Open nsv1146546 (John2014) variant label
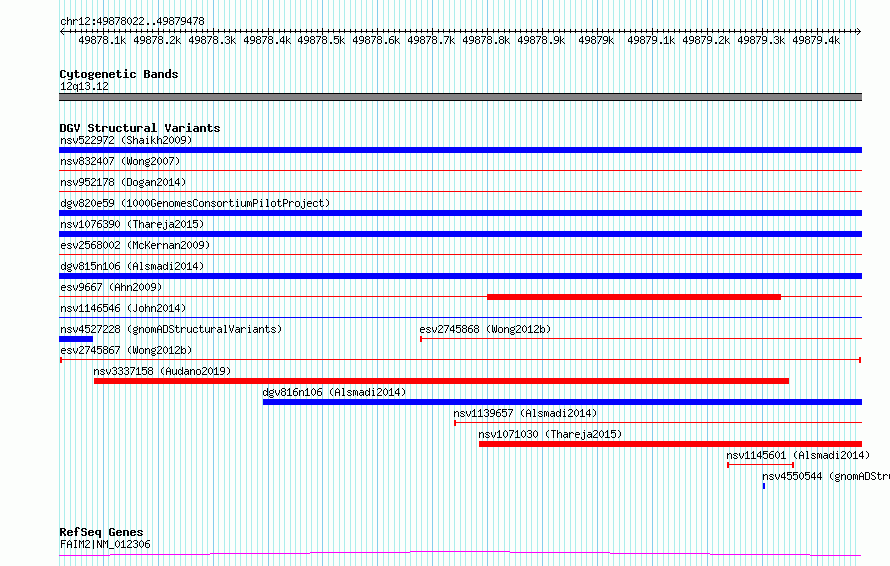The width and height of the screenshot is (890, 566). pos(123,308)
